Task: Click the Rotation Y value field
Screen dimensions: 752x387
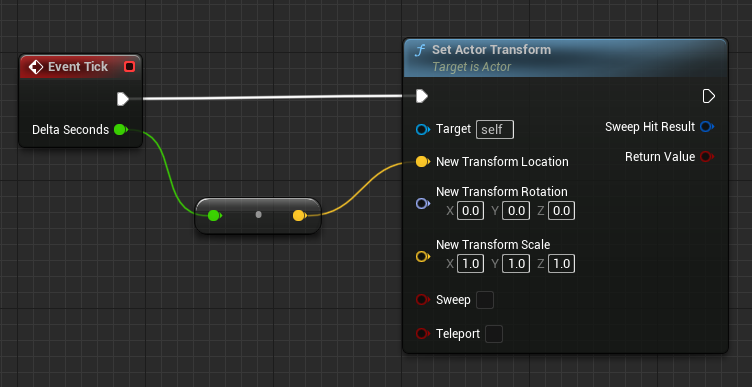Action: 516,211
